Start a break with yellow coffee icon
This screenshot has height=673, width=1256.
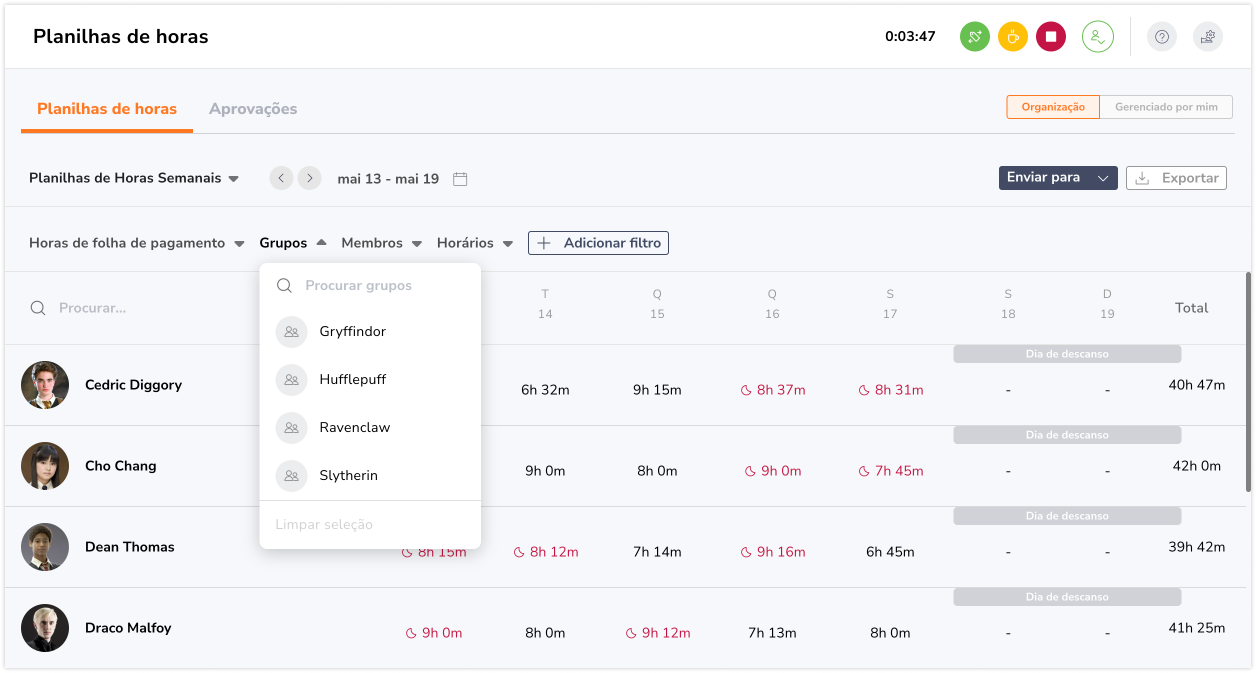tap(1012, 37)
